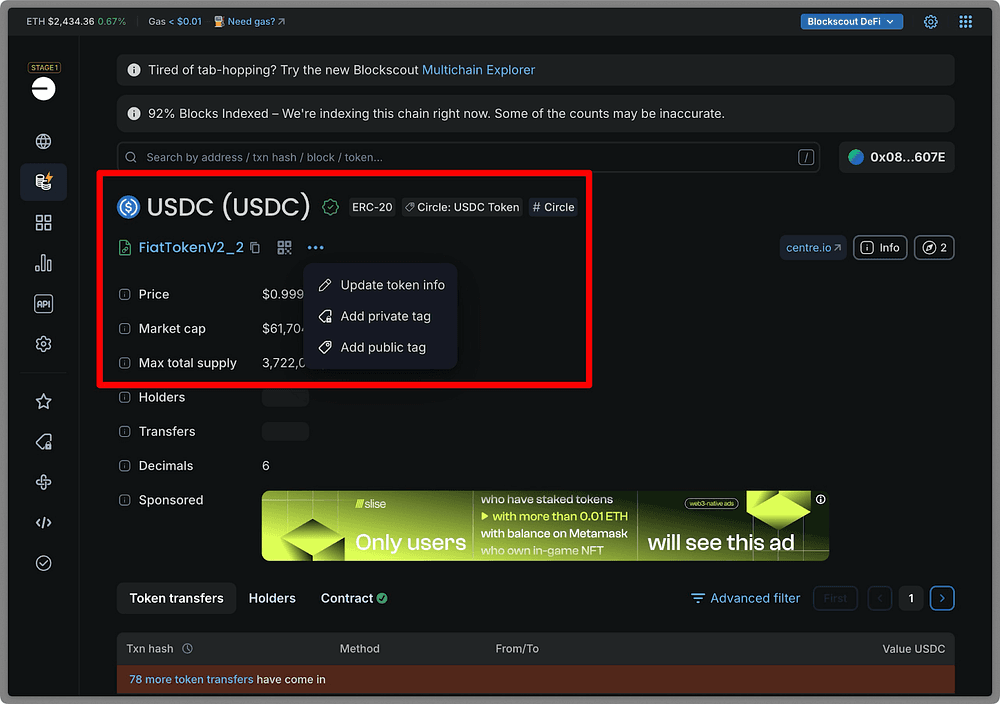Open charts and stats sidebar icon
This screenshot has width=1000, height=704.
[43, 263]
